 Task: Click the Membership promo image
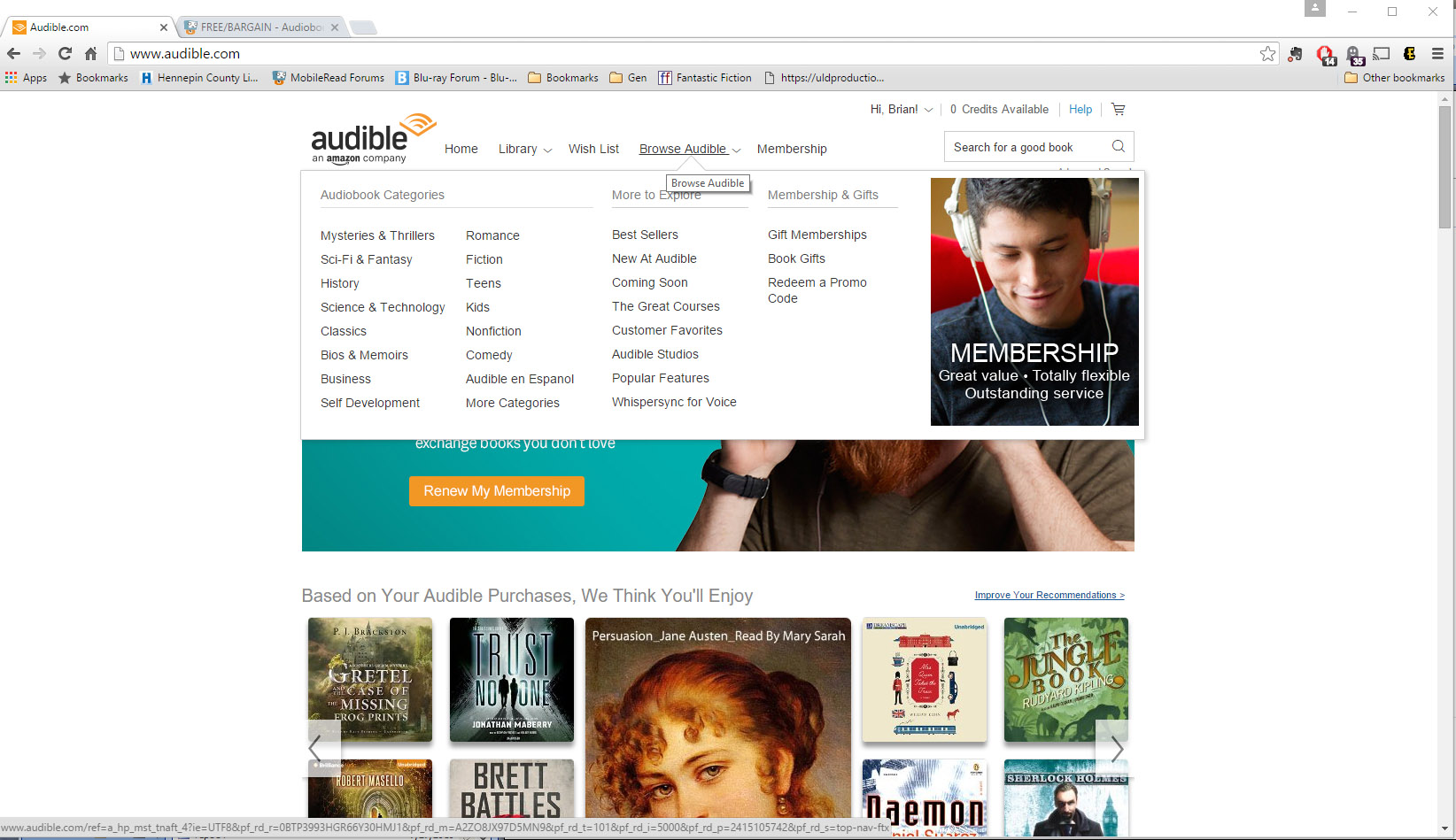(x=1034, y=302)
